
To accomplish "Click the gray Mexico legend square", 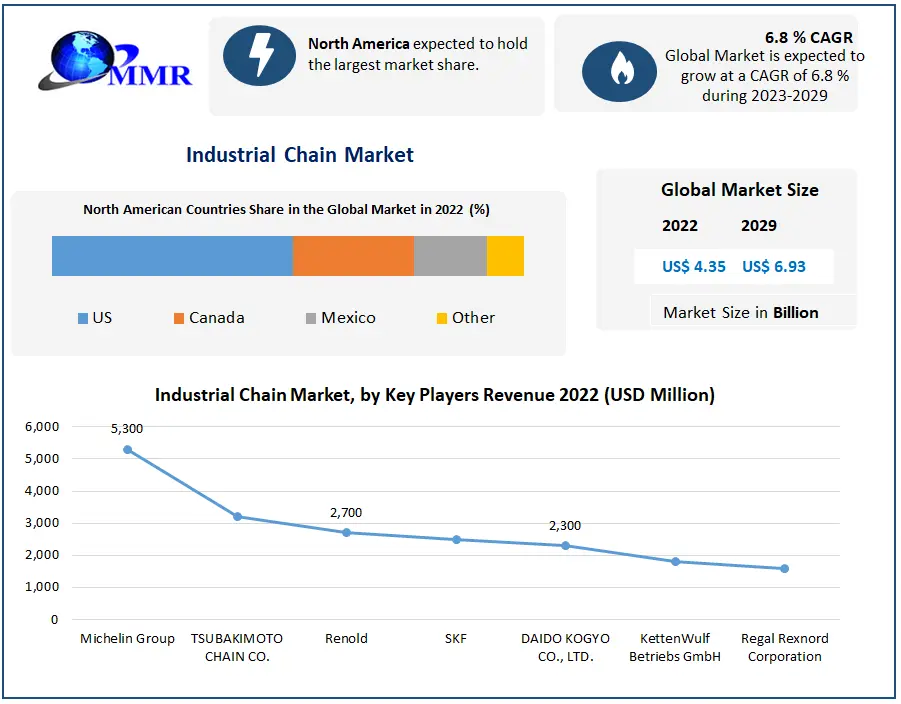I will click(311, 318).
